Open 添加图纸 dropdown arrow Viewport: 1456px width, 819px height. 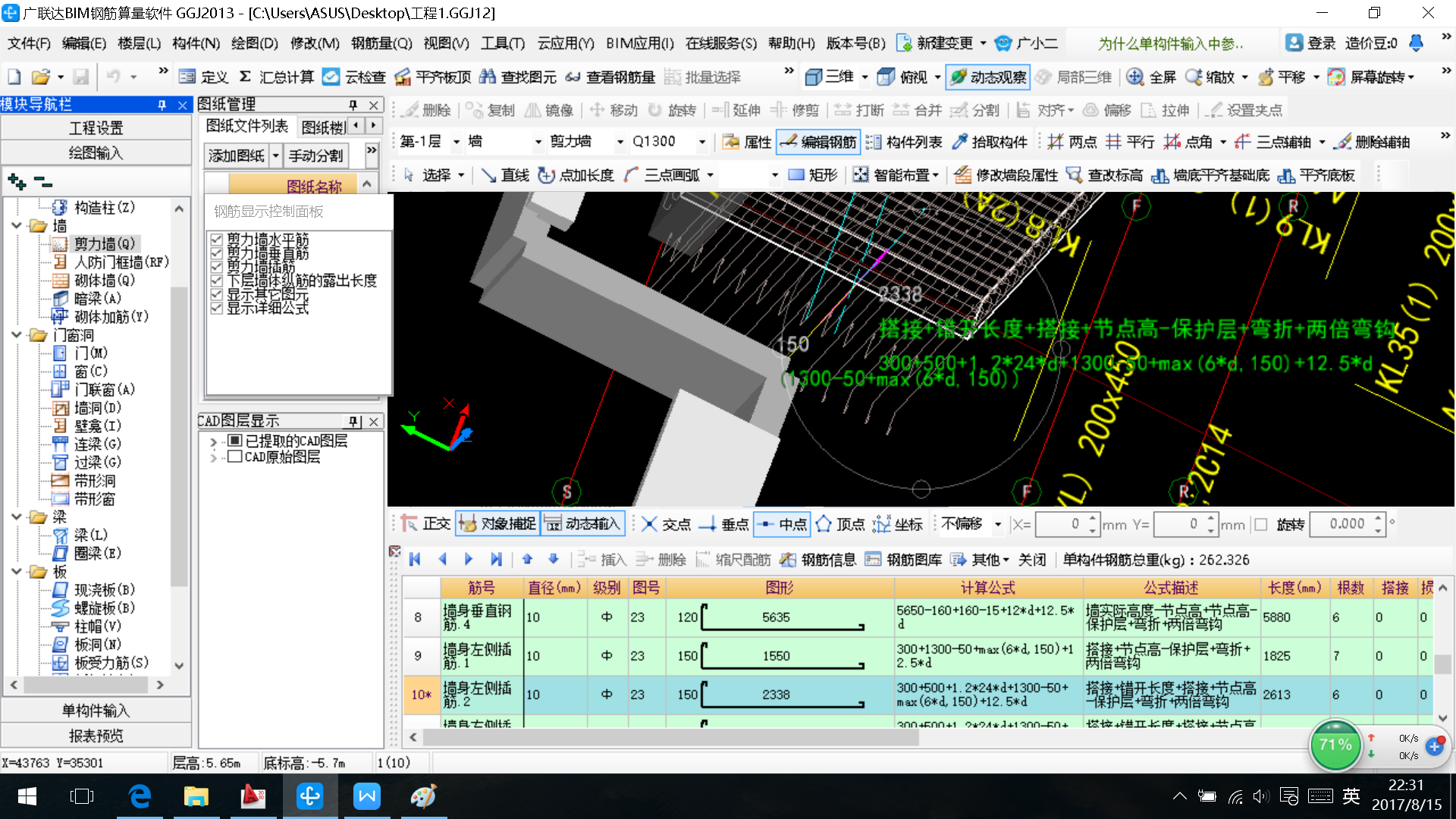[x=275, y=155]
